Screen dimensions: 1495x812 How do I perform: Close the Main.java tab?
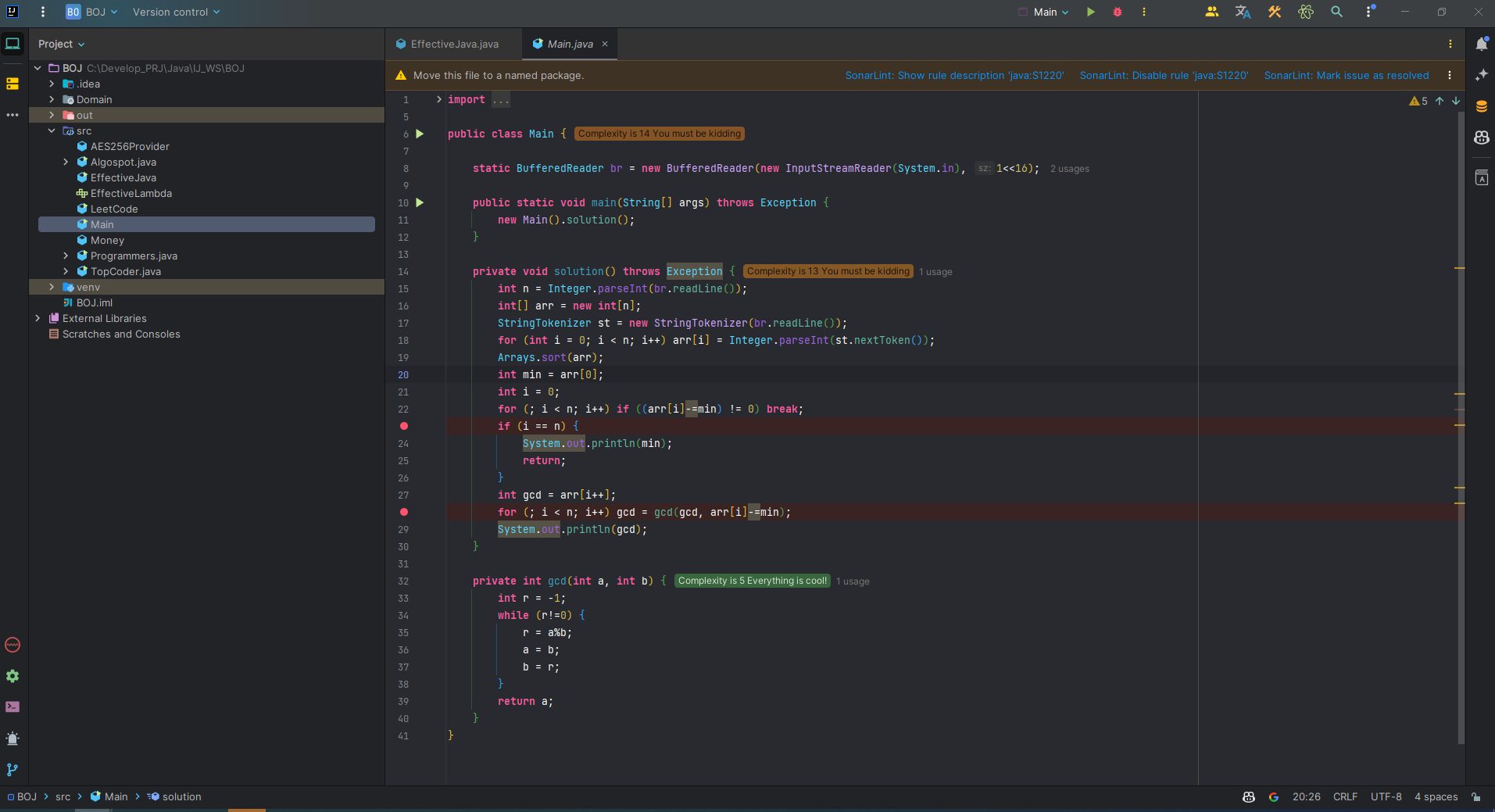coord(605,44)
